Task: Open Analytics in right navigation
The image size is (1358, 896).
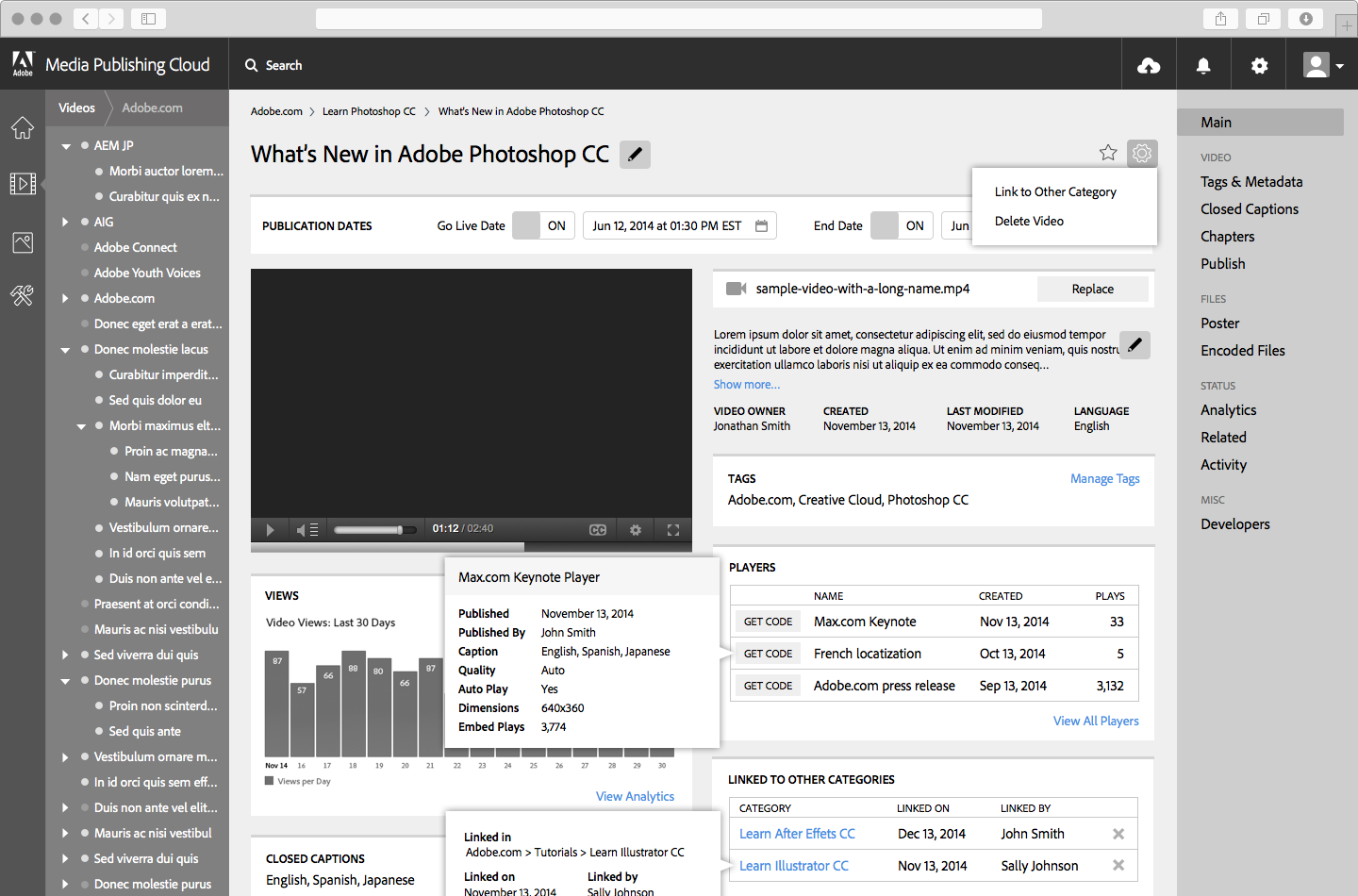Action: (x=1228, y=409)
